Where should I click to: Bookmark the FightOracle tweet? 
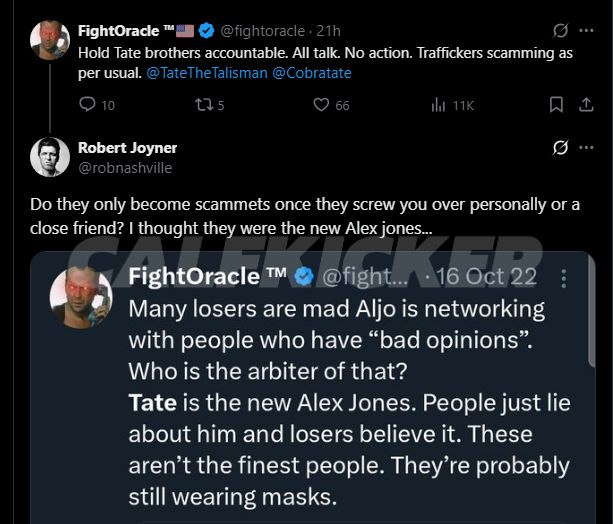[x=557, y=105]
